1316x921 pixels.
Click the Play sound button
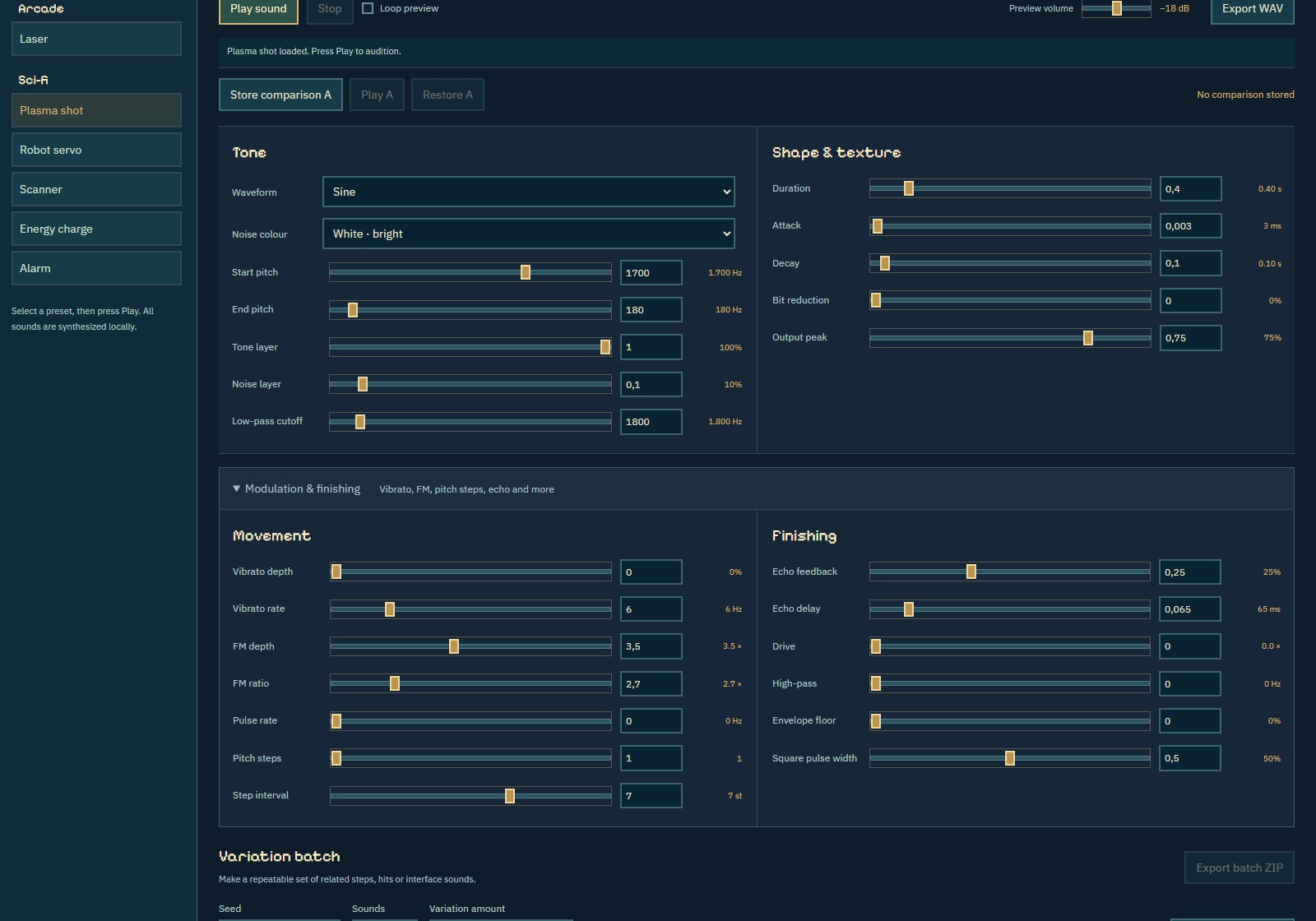(x=258, y=9)
